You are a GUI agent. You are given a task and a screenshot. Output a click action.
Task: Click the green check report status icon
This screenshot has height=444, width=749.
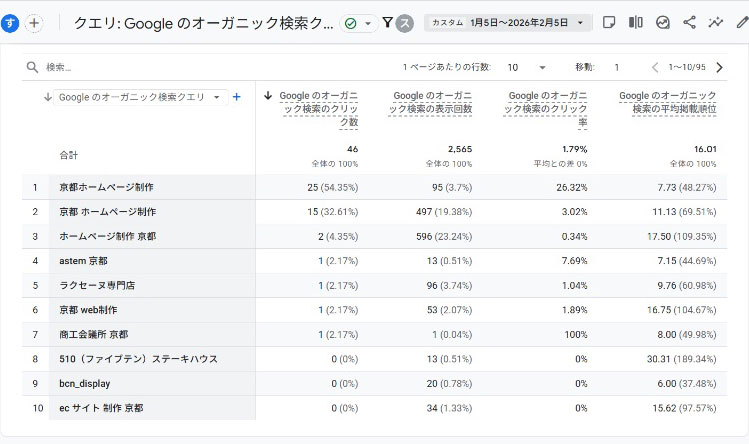coord(351,23)
